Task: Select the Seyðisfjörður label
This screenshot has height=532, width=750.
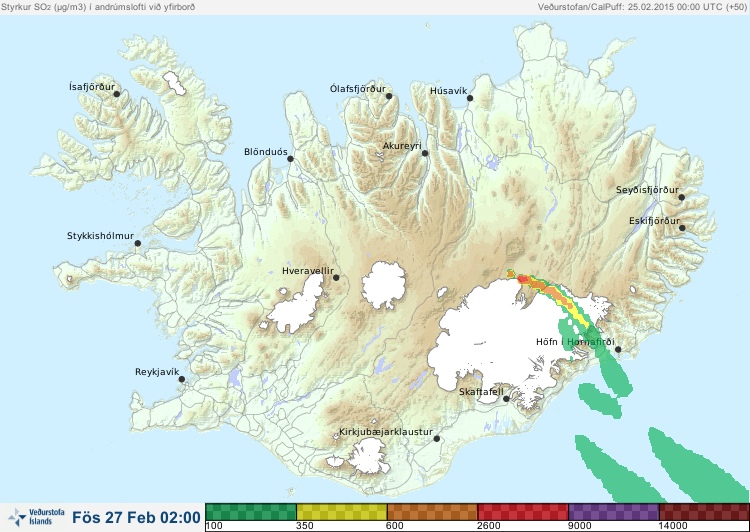Action: point(647,190)
